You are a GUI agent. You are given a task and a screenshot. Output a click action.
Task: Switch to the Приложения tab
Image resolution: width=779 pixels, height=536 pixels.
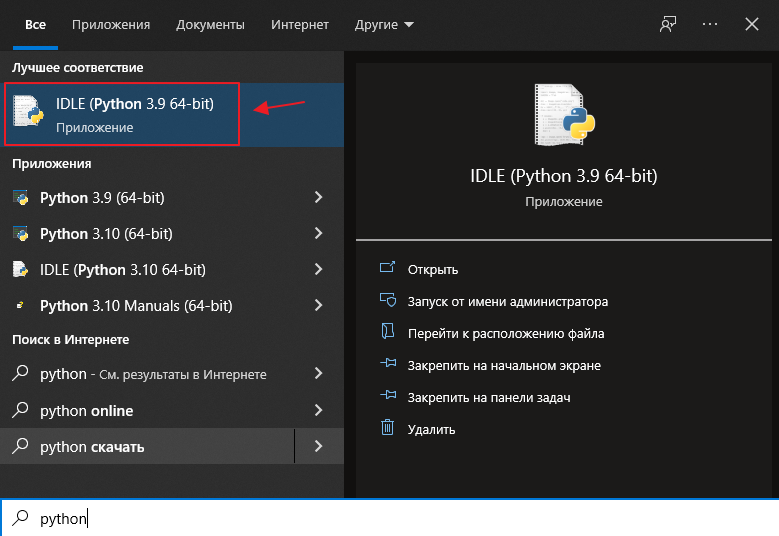[x=111, y=24]
